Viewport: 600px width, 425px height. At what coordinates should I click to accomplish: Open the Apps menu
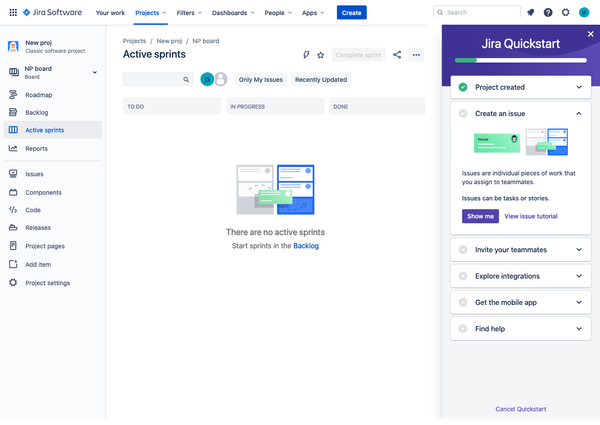pos(313,13)
